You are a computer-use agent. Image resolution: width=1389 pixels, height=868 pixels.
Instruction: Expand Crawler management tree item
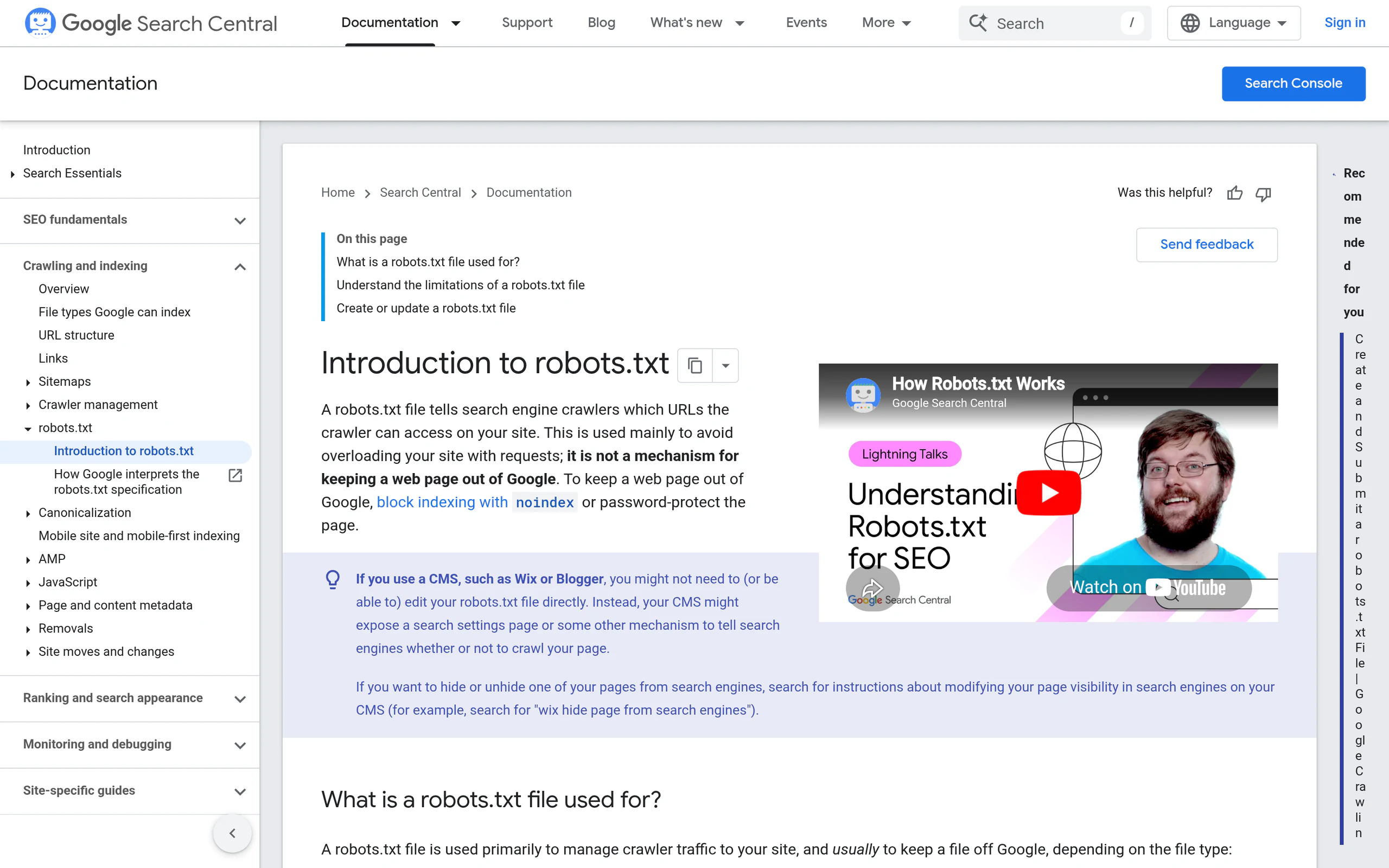pyautogui.click(x=28, y=405)
